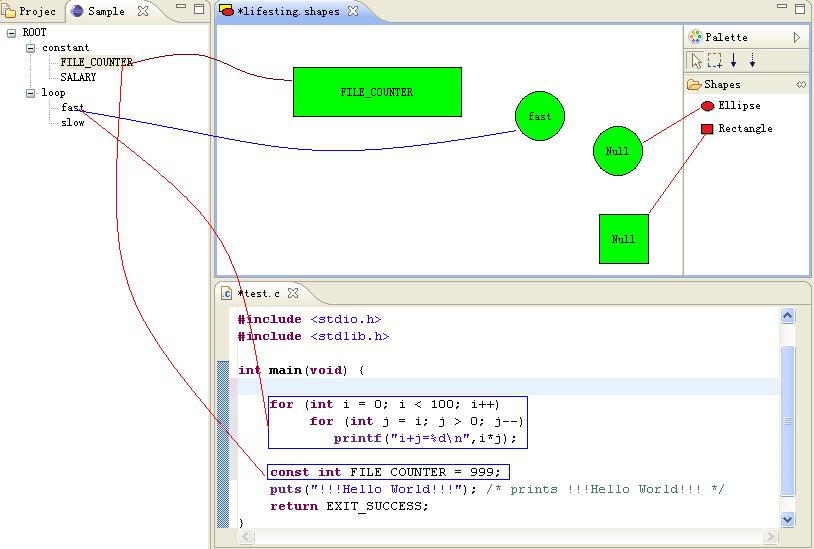Click the Projec tab folder icon
Image resolution: width=814 pixels, height=549 pixels.
[x=9, y=11]
